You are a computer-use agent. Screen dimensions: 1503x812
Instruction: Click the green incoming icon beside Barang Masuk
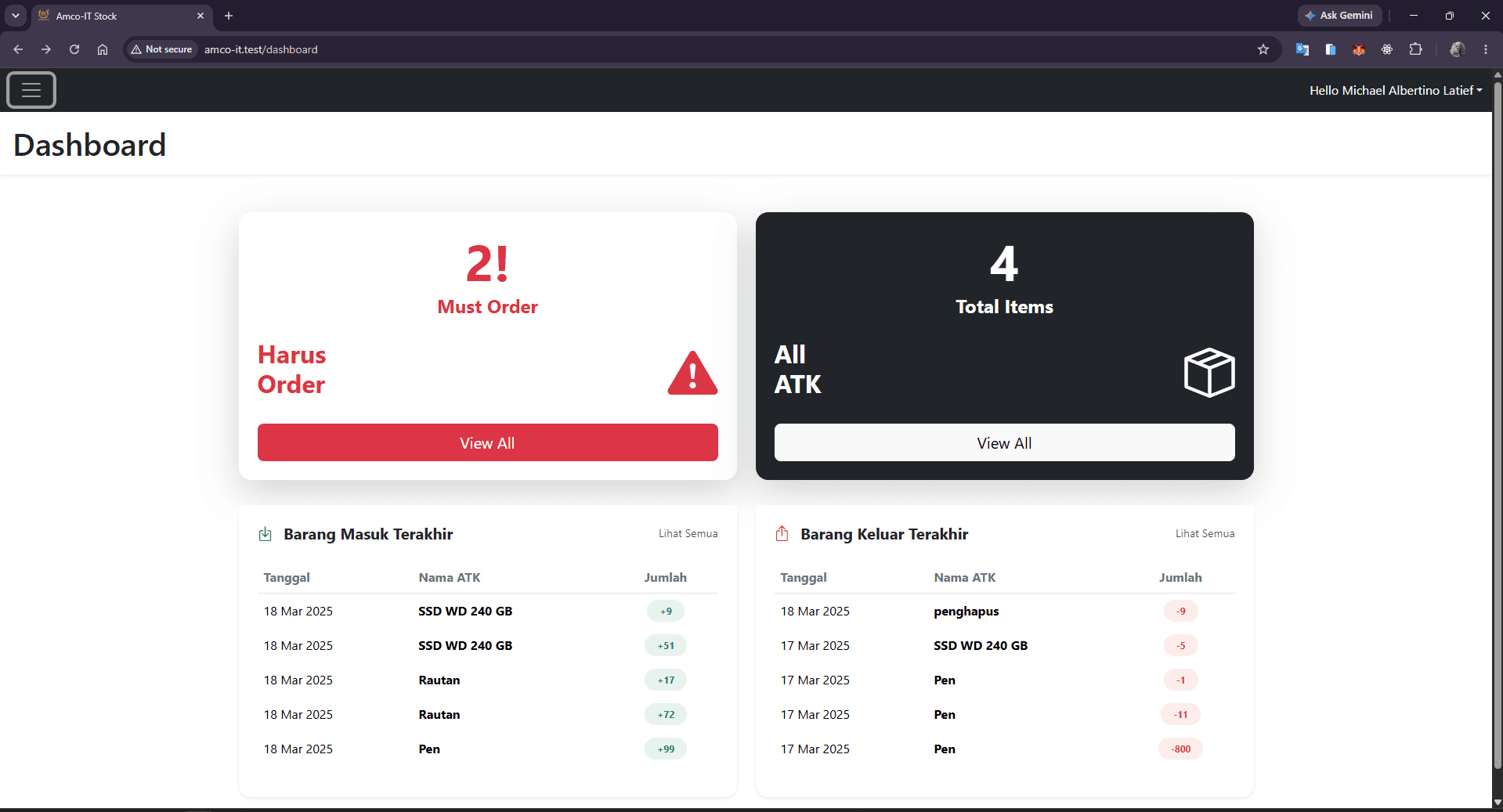tap(266, 534)
